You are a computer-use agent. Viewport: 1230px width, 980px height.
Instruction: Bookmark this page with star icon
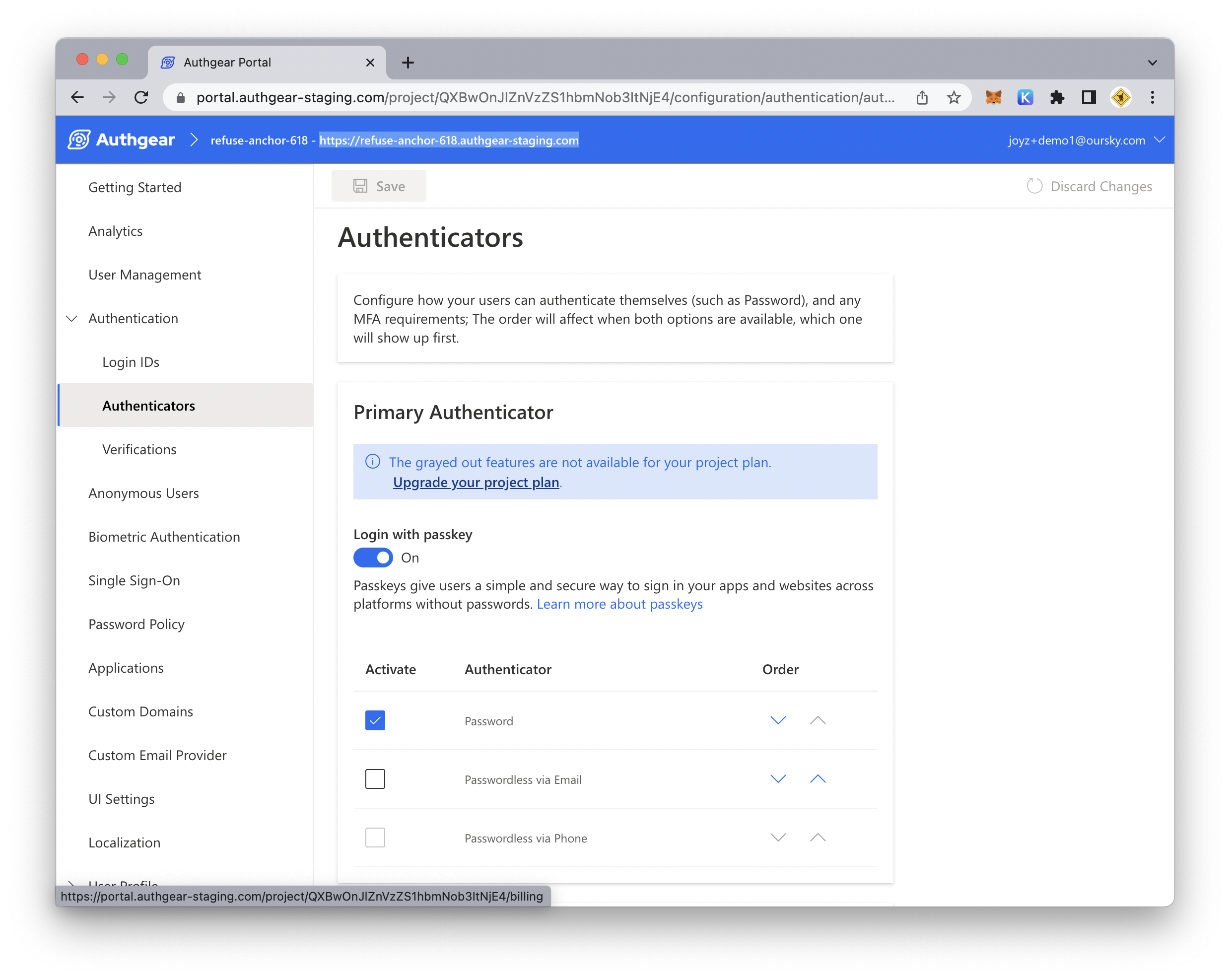point(954,98)
